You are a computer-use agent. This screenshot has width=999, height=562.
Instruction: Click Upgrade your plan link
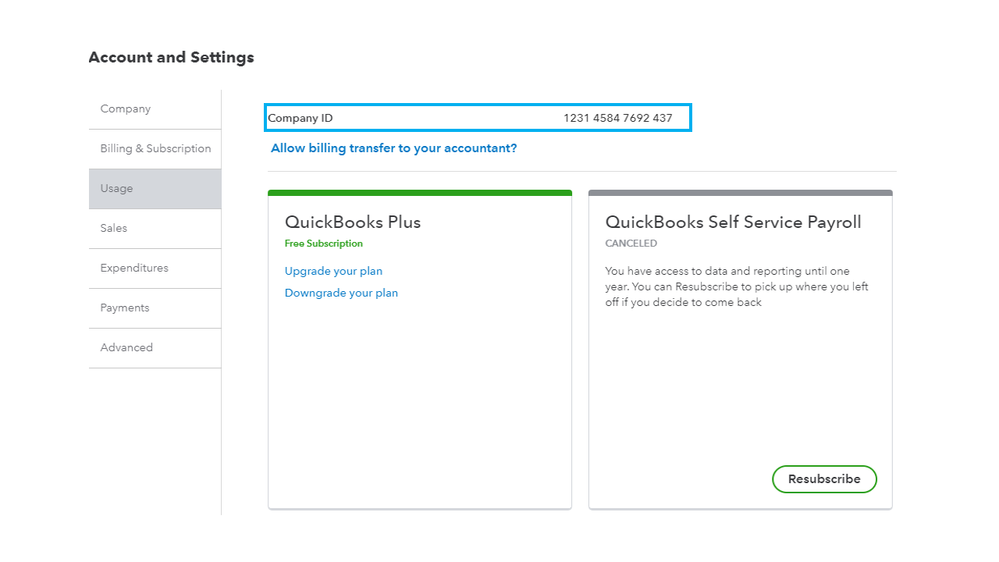click(333, 271)
